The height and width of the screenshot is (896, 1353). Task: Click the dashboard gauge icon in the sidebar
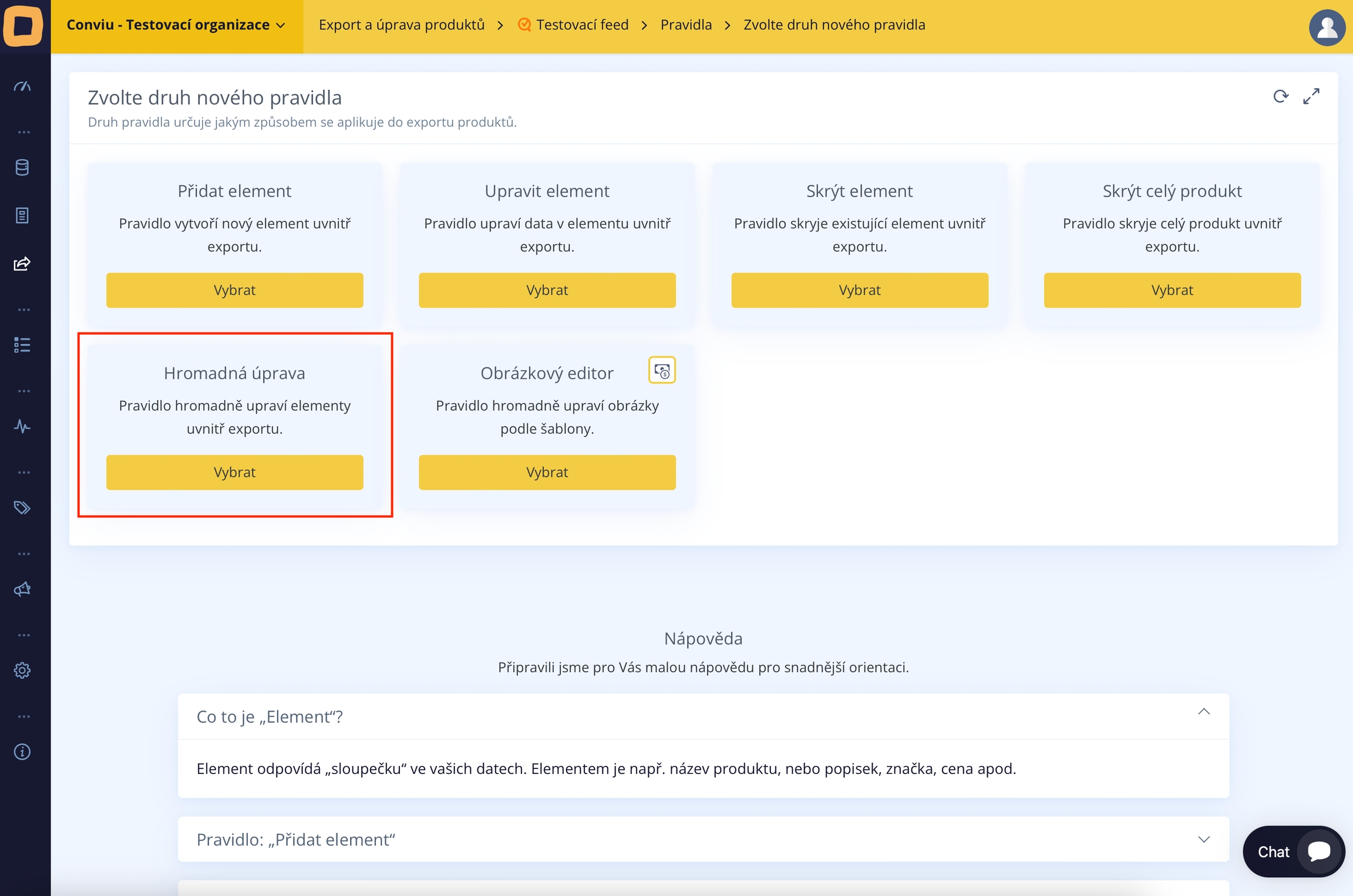22,87
